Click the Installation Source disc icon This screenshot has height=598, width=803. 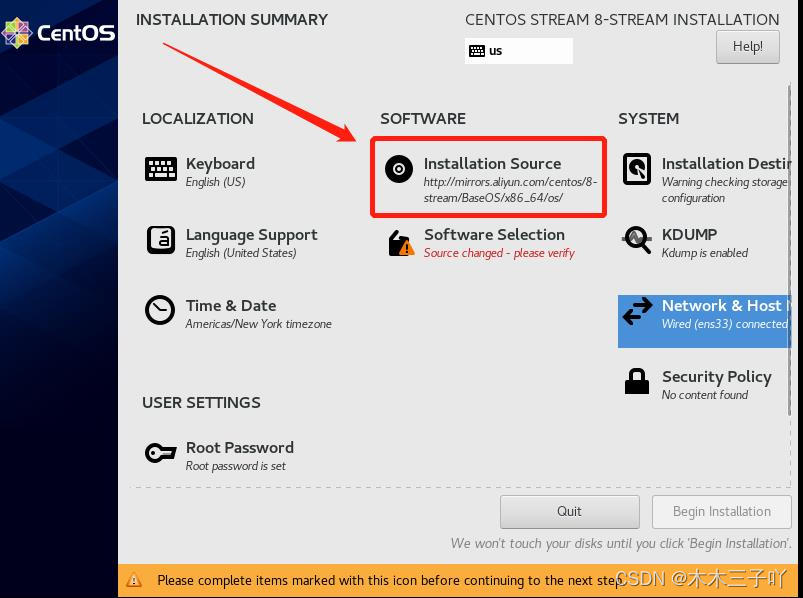tap(399, 169)
